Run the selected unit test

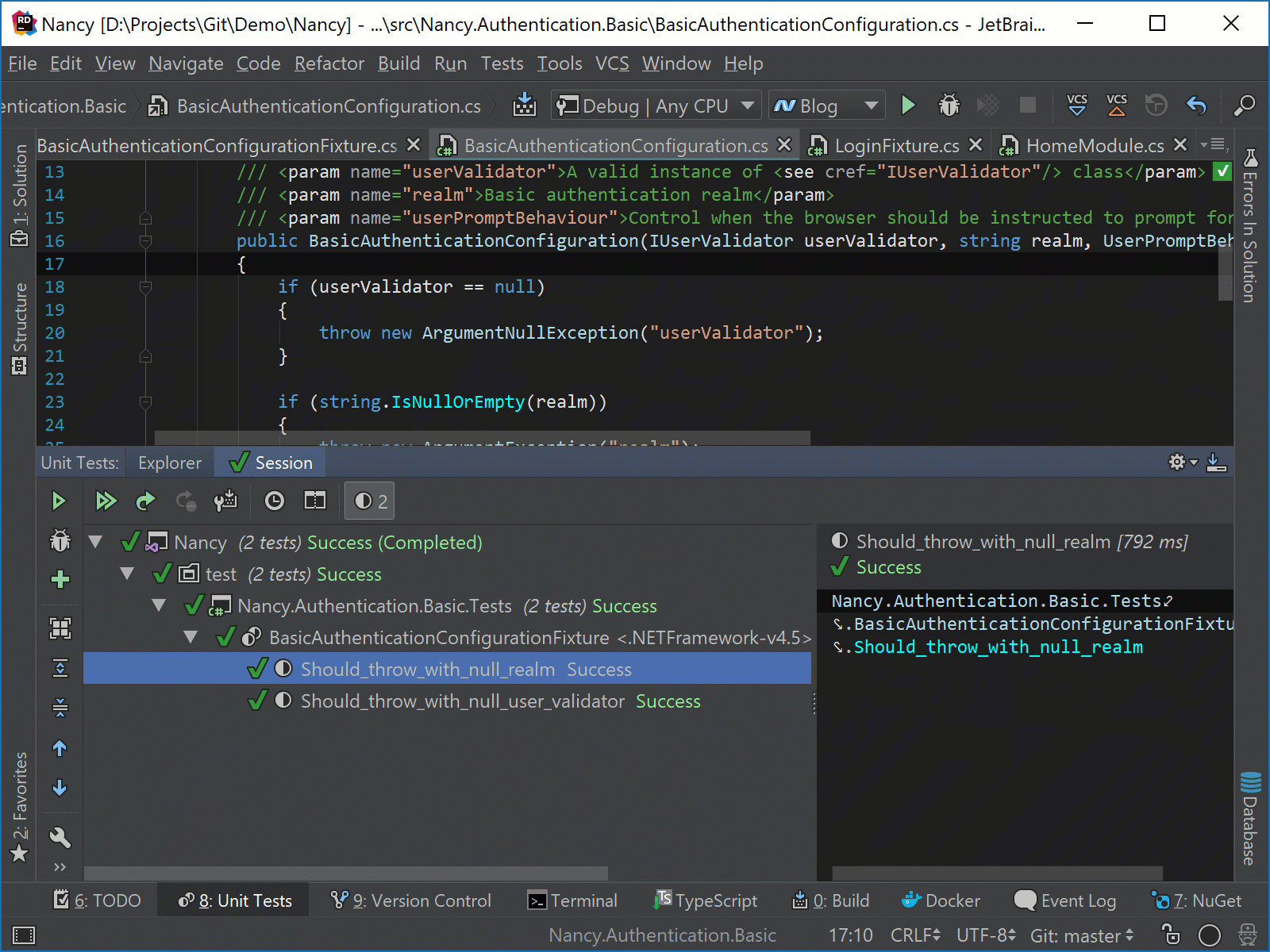[x=60, y=501]
